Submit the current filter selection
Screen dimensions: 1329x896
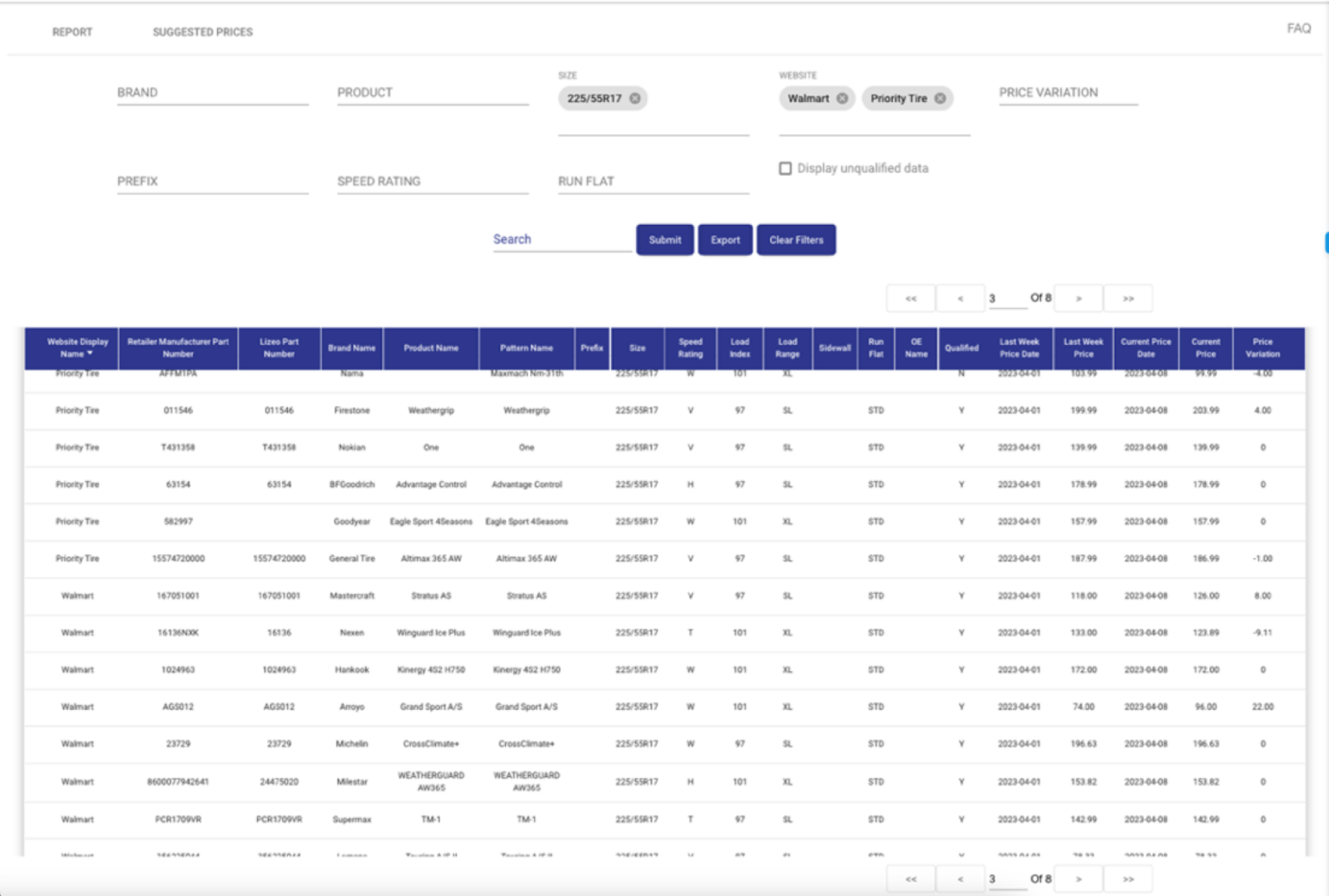coord(664,240)
